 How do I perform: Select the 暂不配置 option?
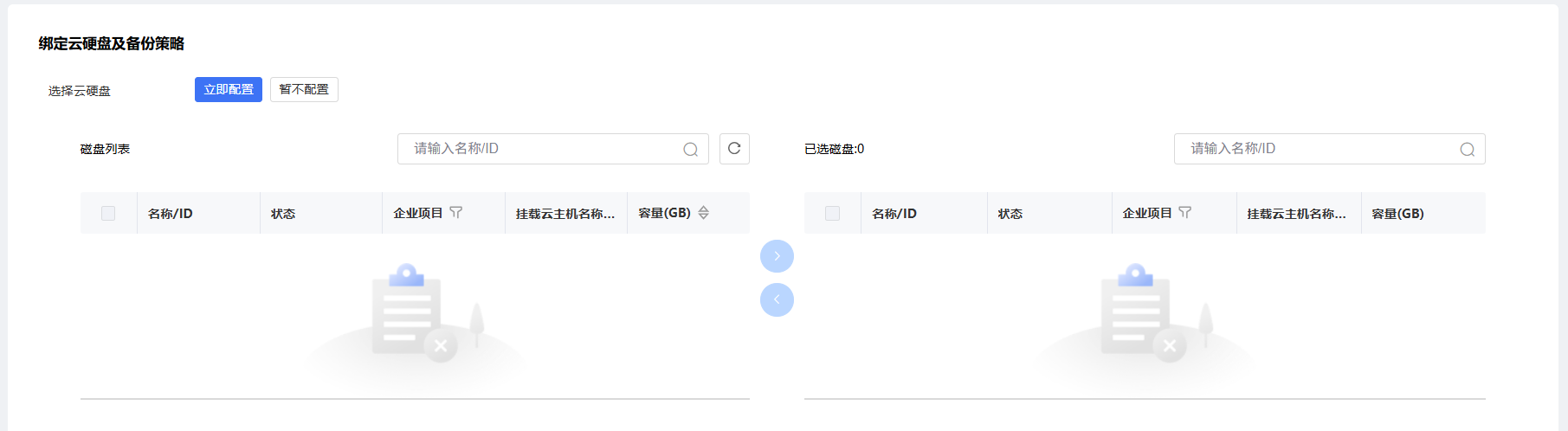tap(304, 90)
